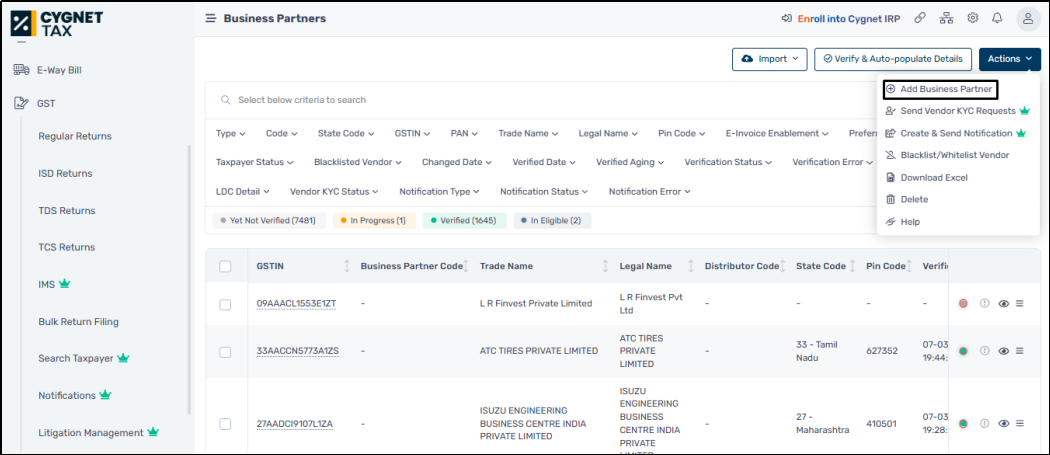Check the row for 33AACCN5773A1ZS
This screenshot has height=455, width=1050.
click(225, 352)
